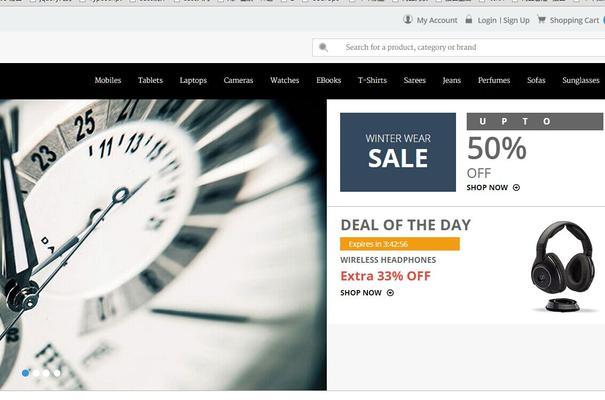The height and width of the screenshot is (400, 605).
Task: Click the search magnifier icon
Action: coord(323,47)
